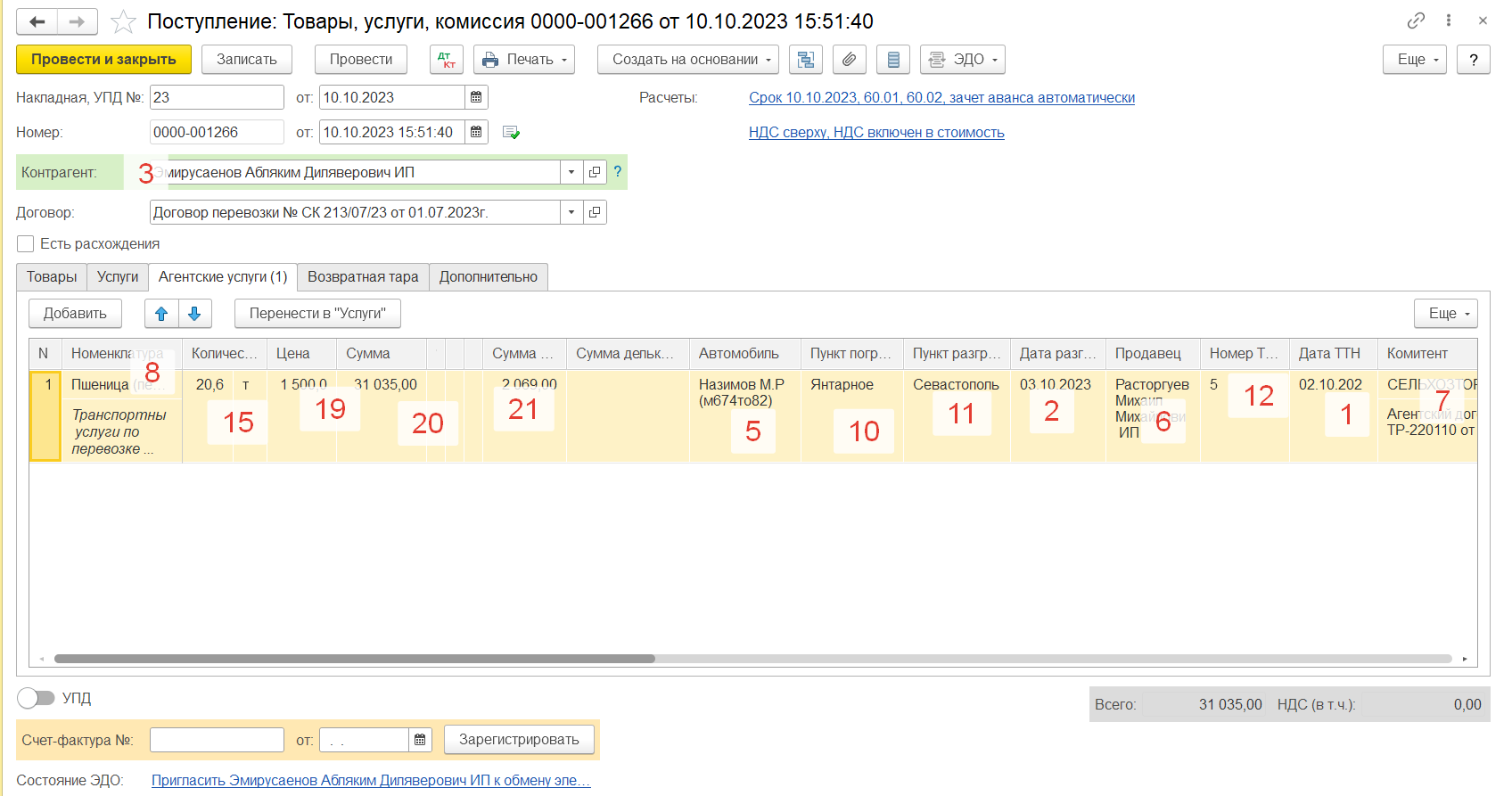Open the document report list icon
This screenshot has height=796, width=1512.
coord(892,60)
